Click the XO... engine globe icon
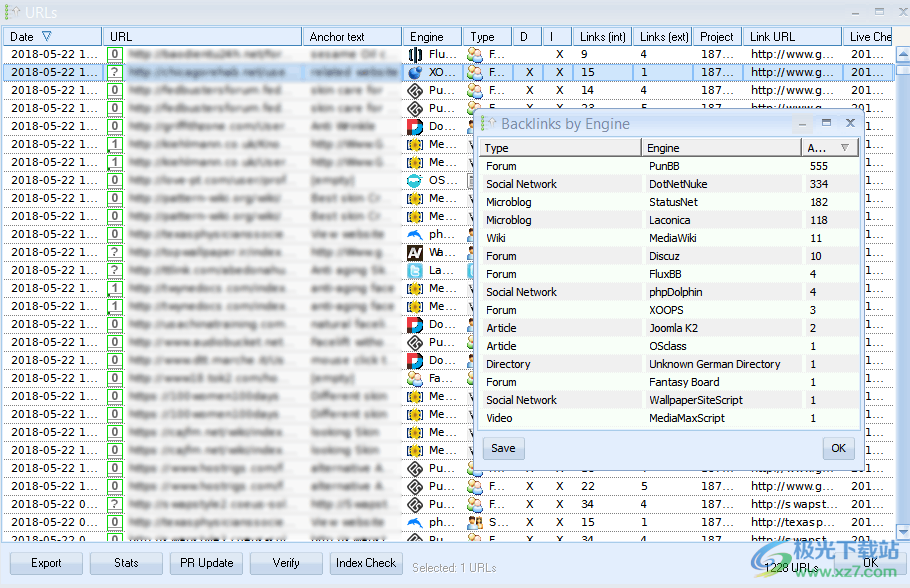The image size is (910, 588). [414, 73]
